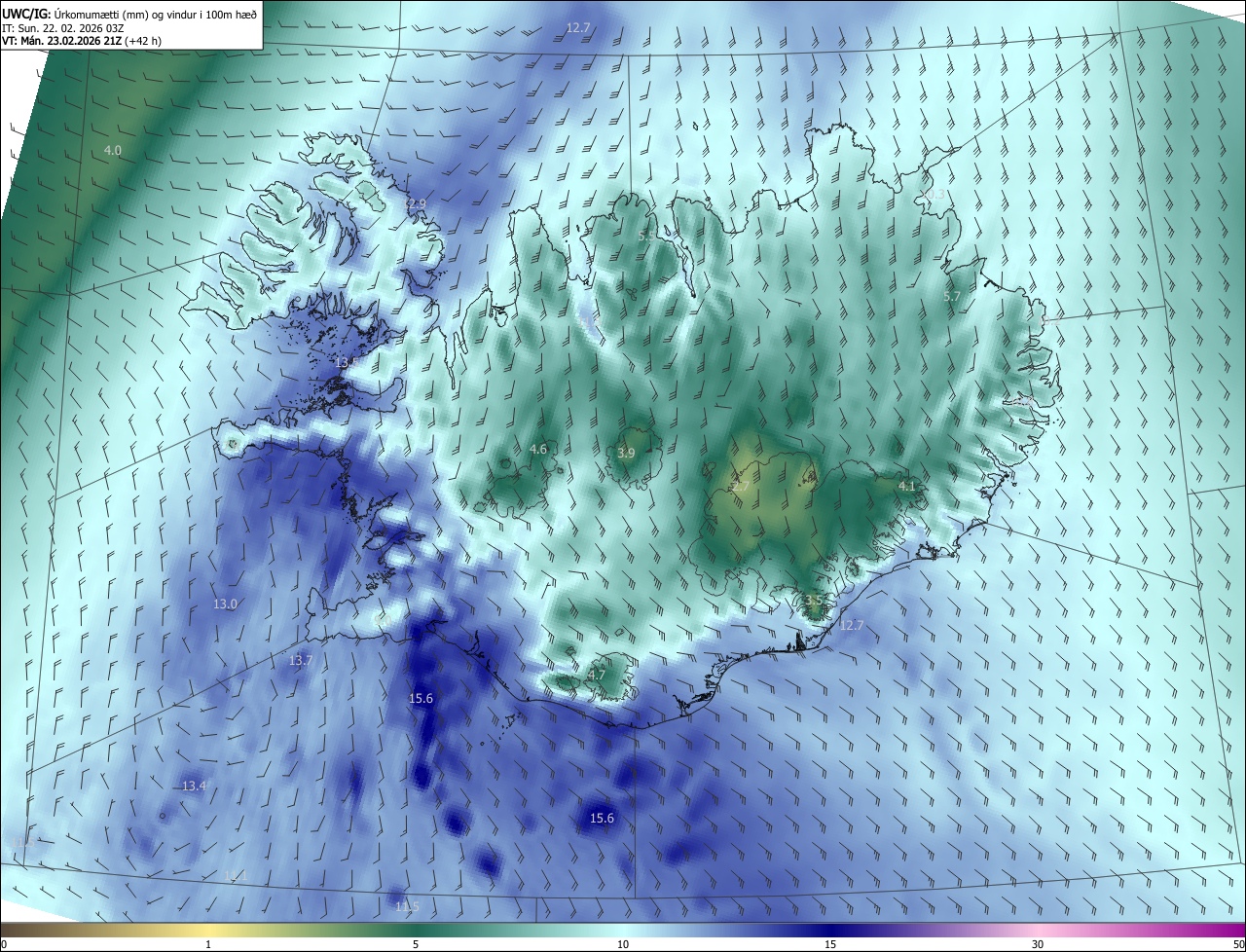The image size is (1246, 952).
Task: Click the 12.9 value east of the Westfjords
Action: coord(415,203)
